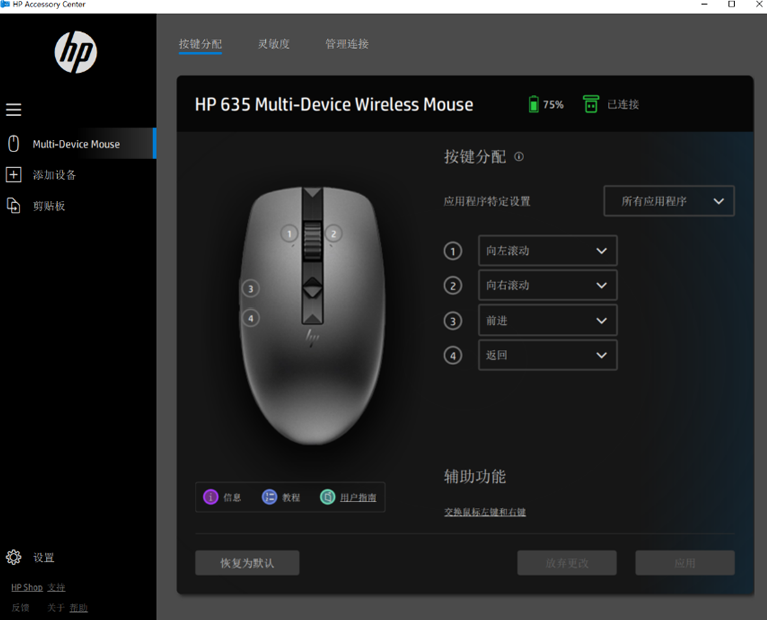Image resolution: width=767 pixels, height=620 pixels.
Task: Click the green battery icon showing 75%
Action: (534, 104)
